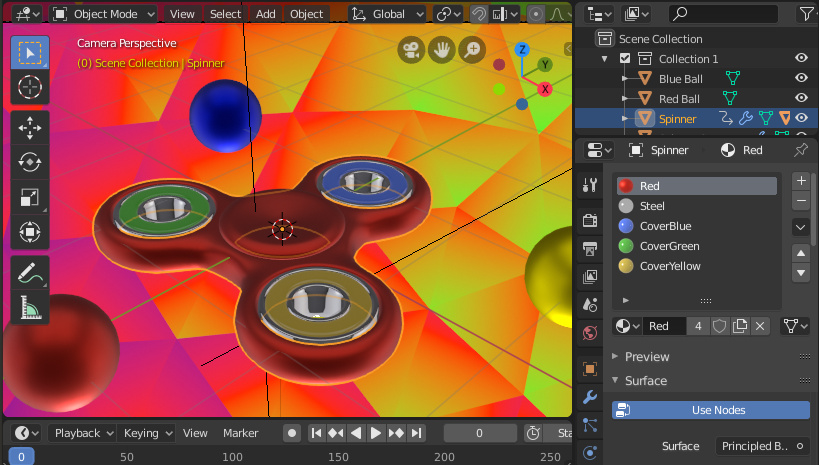Click the magnifier zoom view icon
Viewport: 819px width, 465px height.
(472, 50)
